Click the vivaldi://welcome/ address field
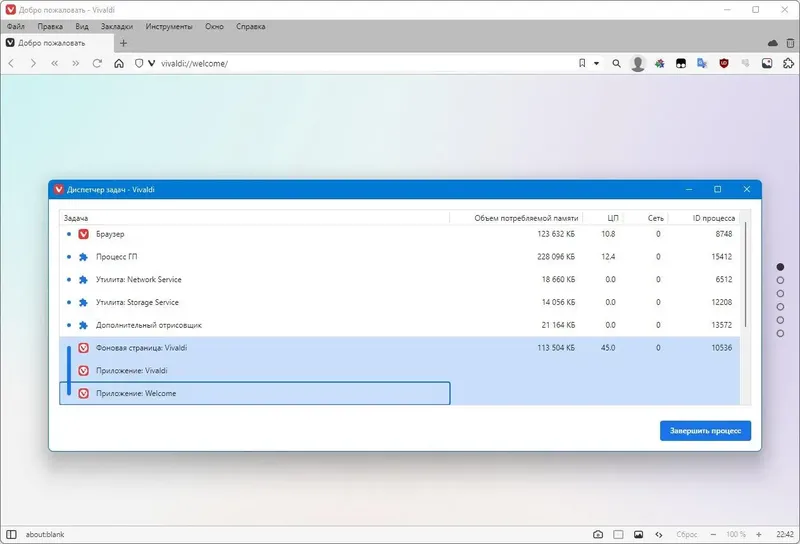 tap(365, 63)
